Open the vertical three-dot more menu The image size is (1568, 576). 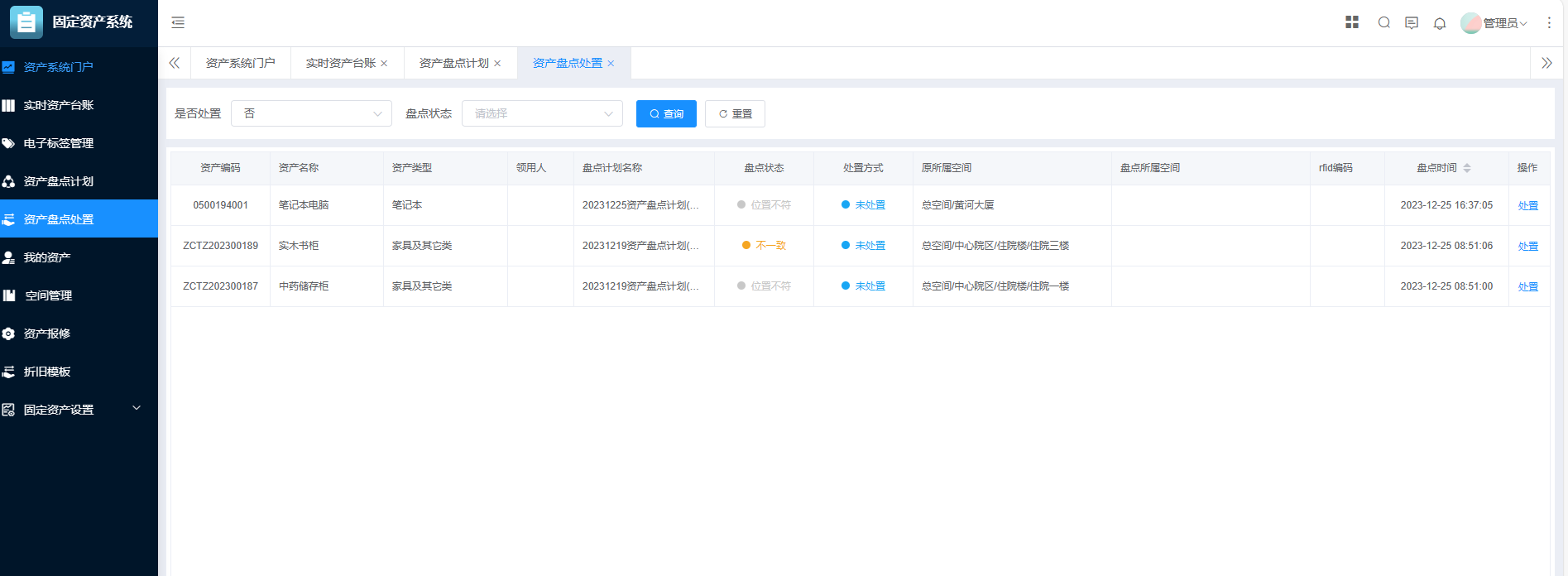(1549, 22)
